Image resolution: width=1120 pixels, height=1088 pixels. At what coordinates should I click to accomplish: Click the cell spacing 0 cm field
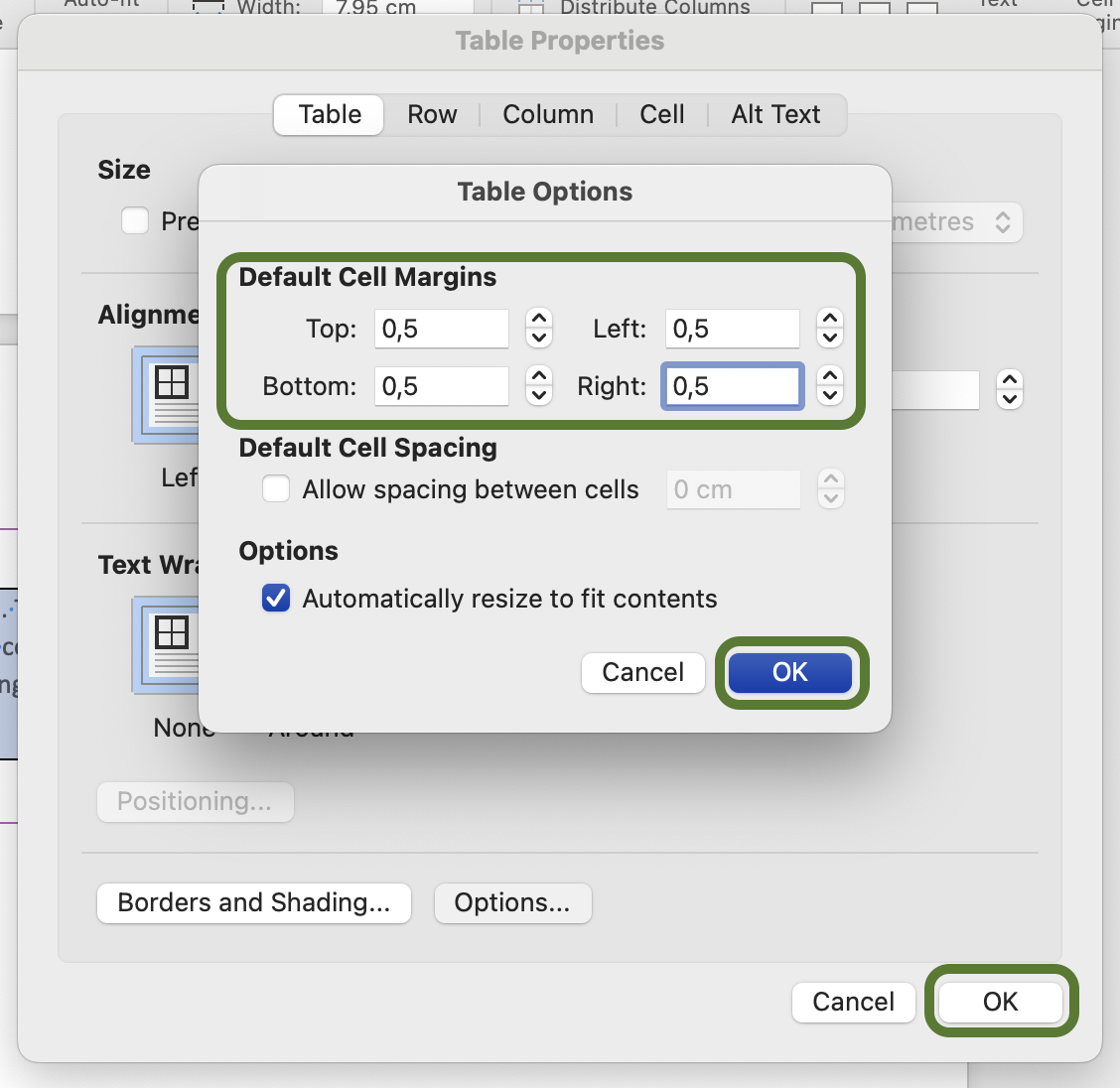point(734,489)
